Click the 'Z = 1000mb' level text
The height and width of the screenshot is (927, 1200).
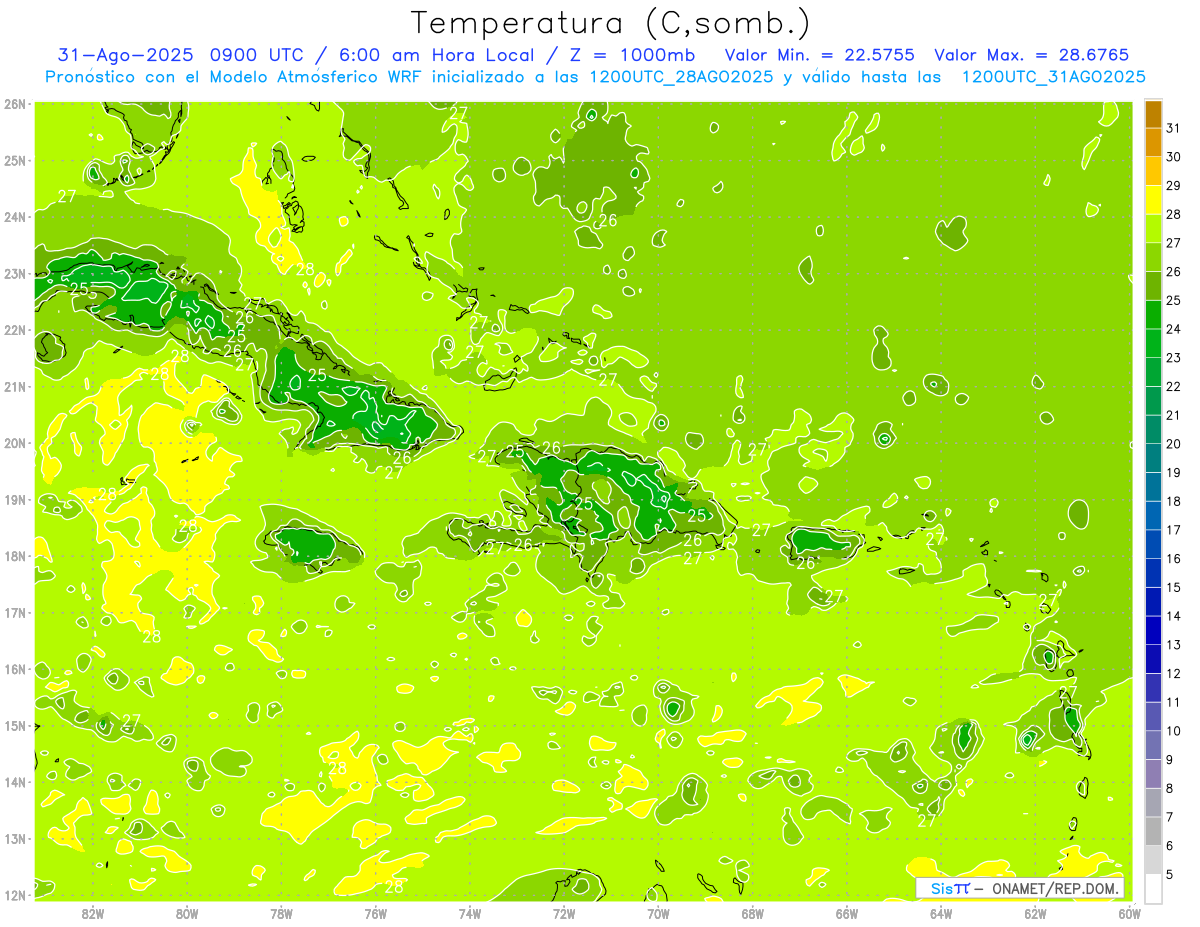(x=631, y=55)
